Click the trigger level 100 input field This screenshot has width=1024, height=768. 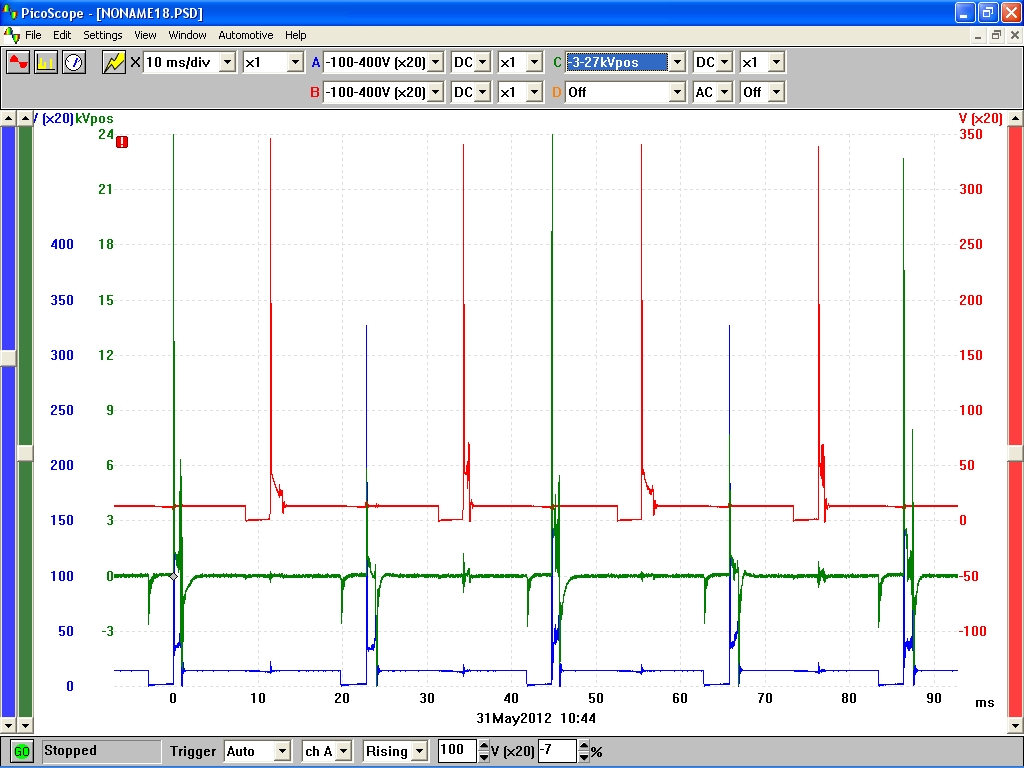coord(456,751)
